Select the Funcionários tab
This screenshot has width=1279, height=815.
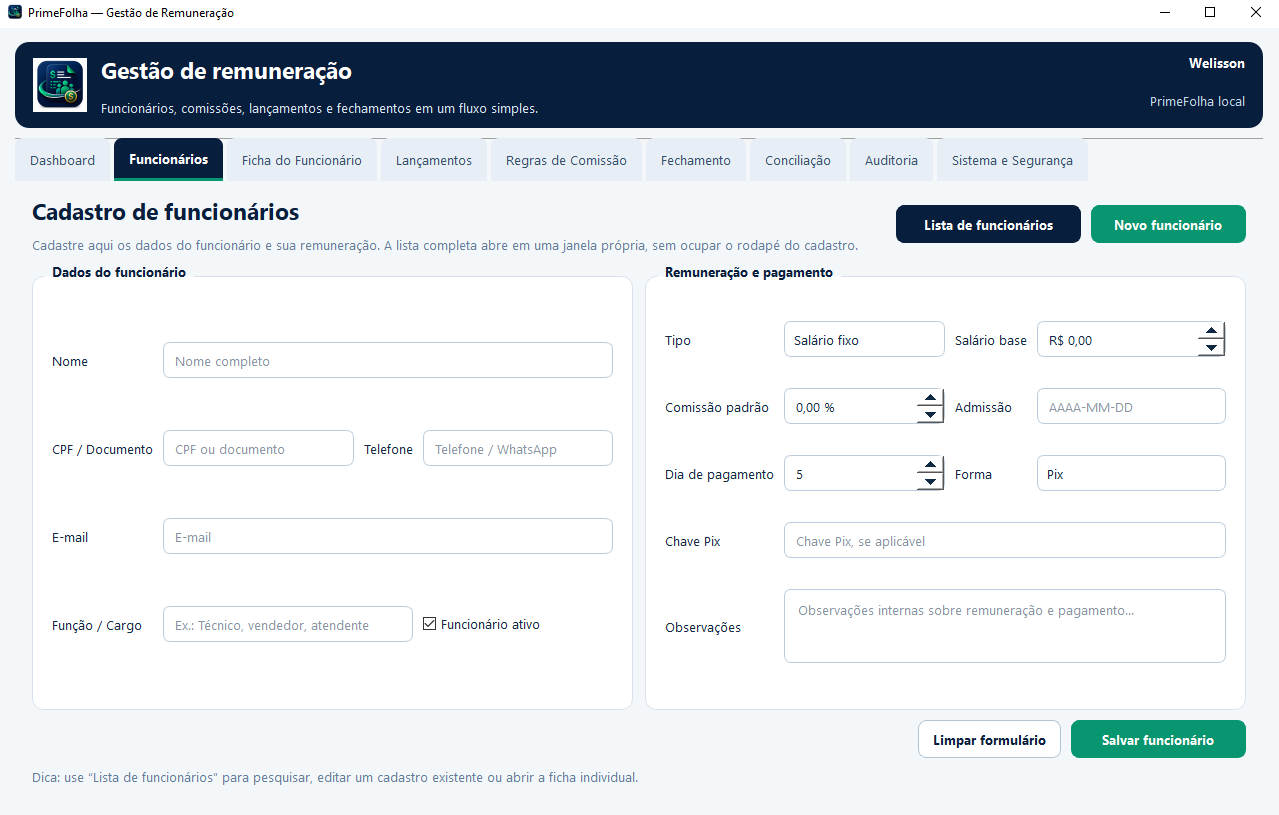click(169, 160)
